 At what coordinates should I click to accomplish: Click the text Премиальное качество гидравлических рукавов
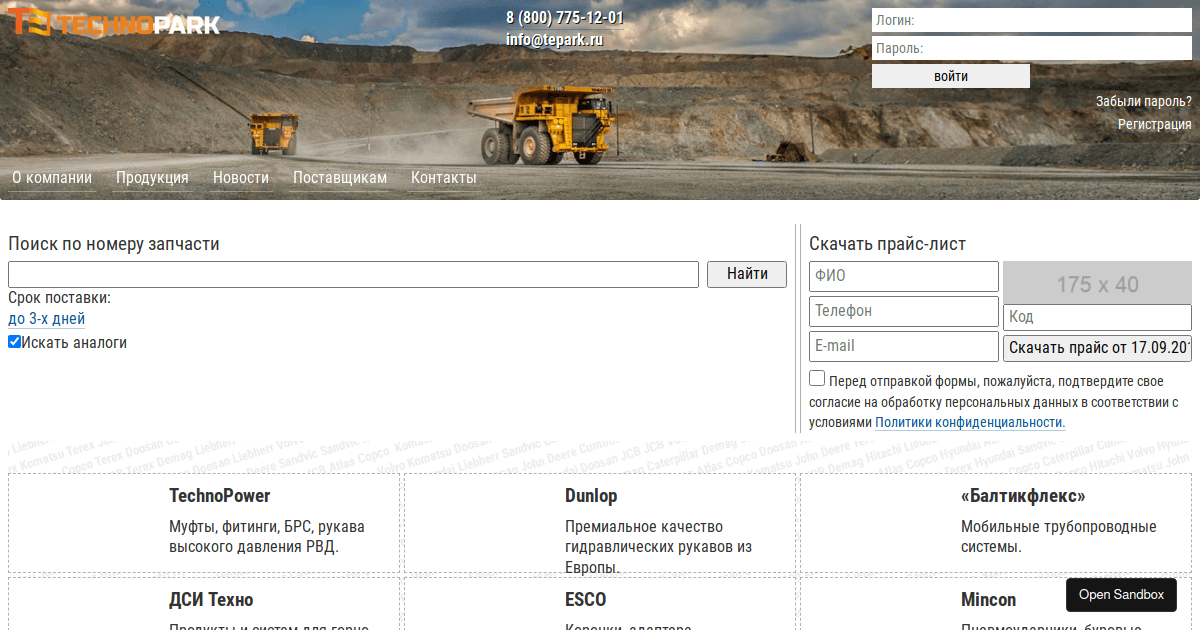tap(658, 547)
